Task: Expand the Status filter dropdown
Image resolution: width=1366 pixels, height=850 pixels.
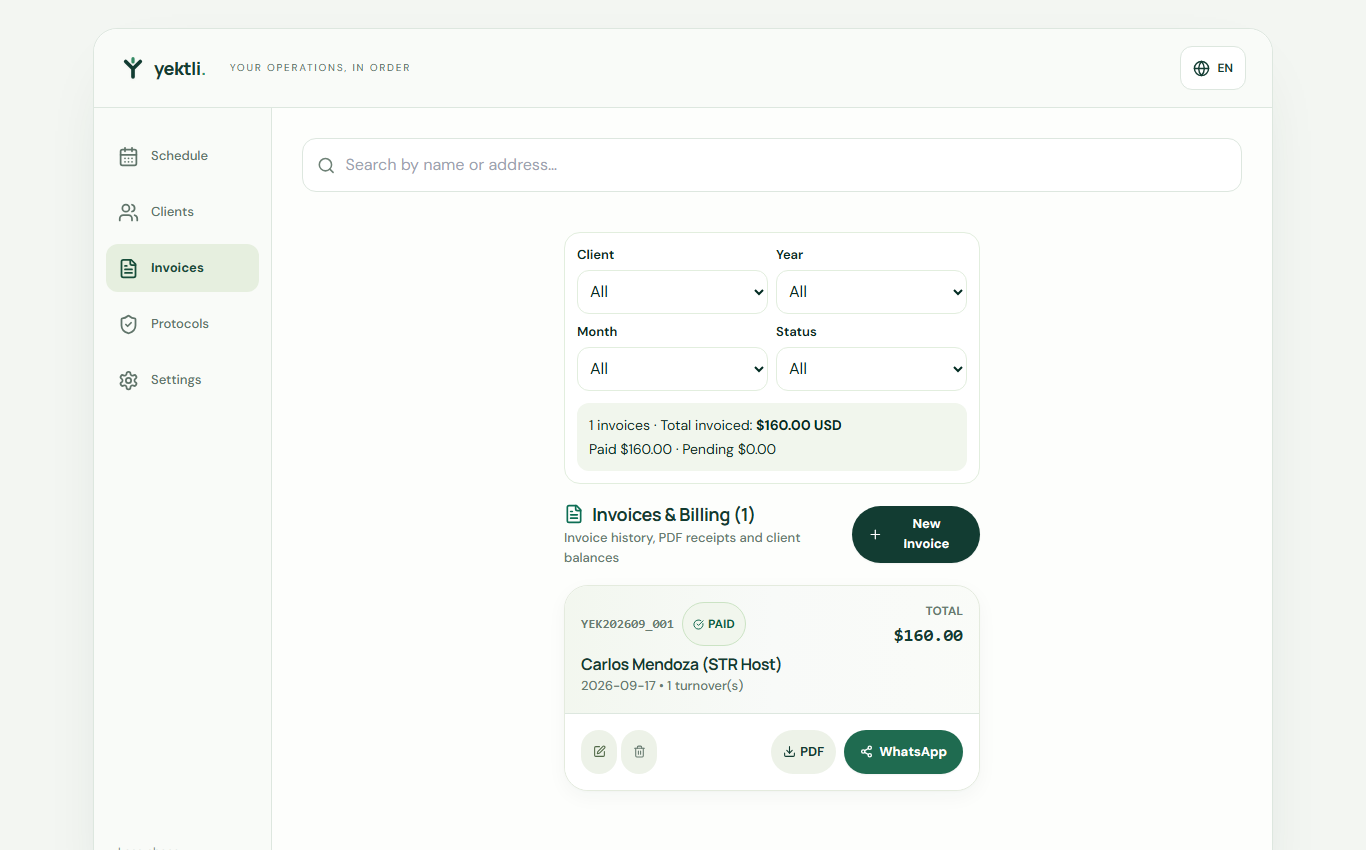Action: pos(871,369)
